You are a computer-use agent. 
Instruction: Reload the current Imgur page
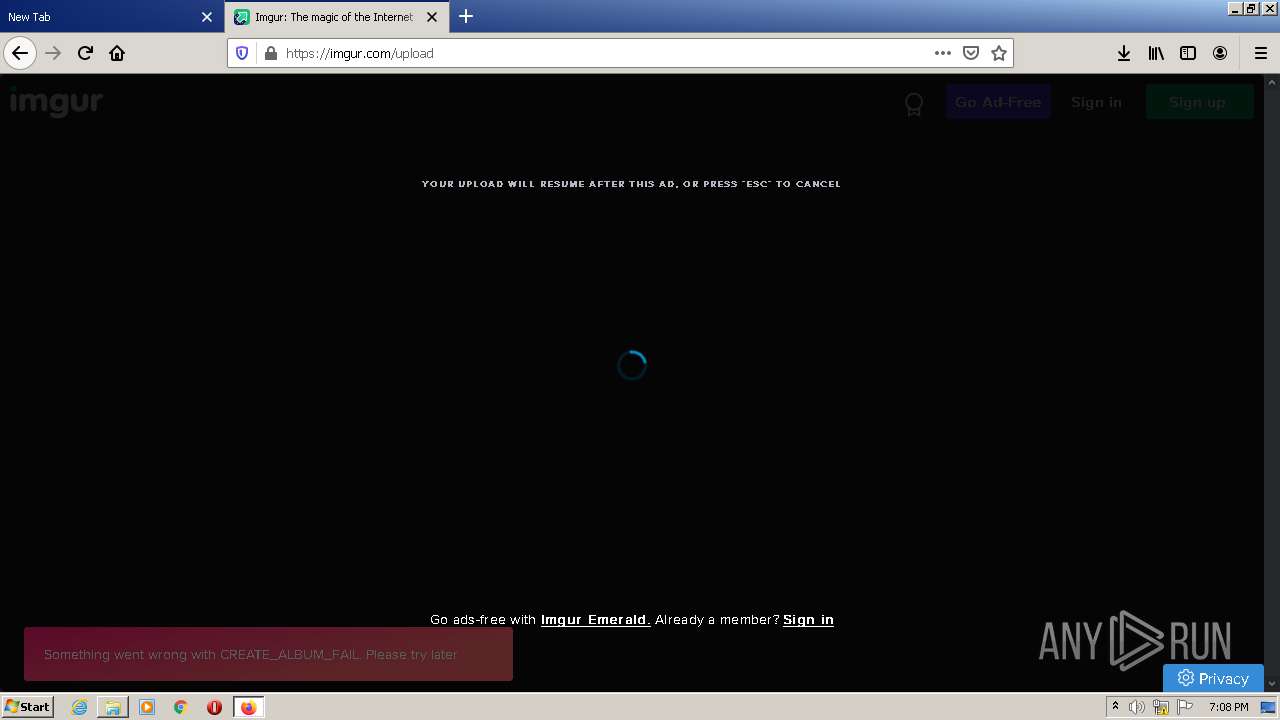(85, 53)
